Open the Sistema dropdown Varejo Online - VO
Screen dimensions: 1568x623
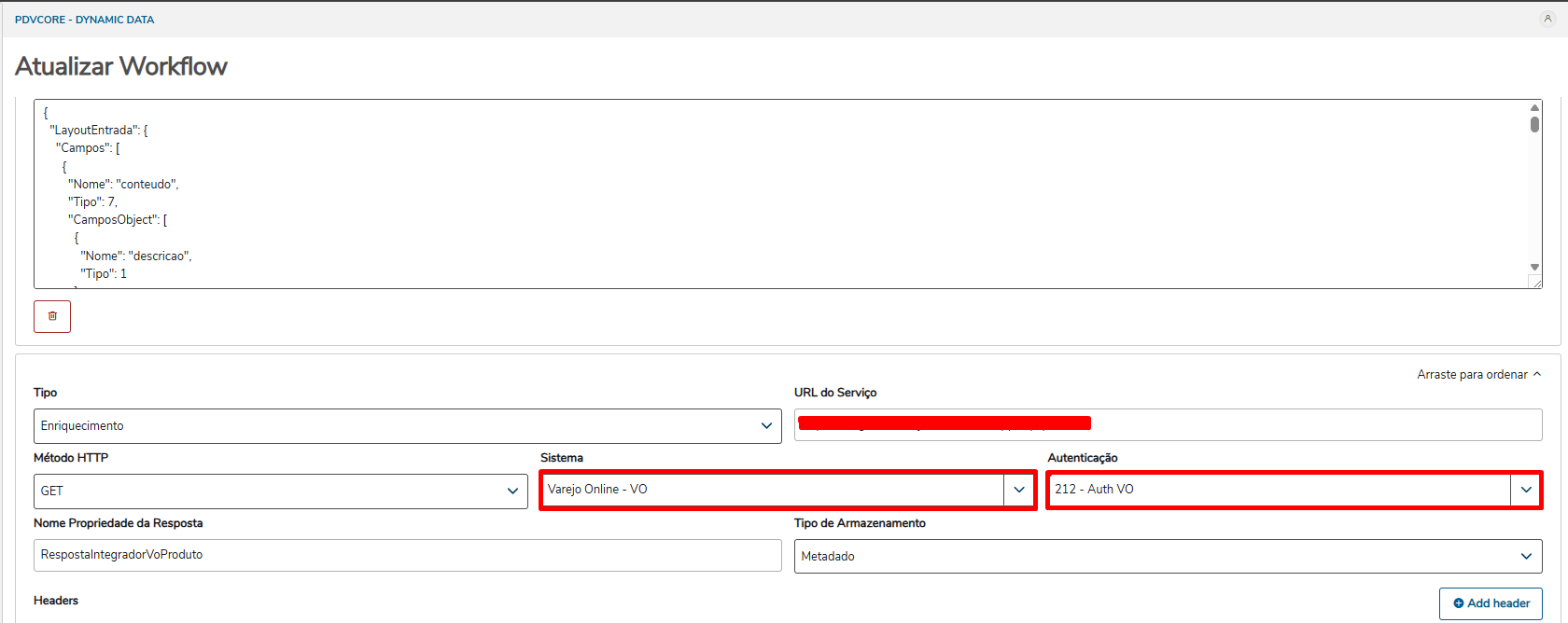(788, 490)
